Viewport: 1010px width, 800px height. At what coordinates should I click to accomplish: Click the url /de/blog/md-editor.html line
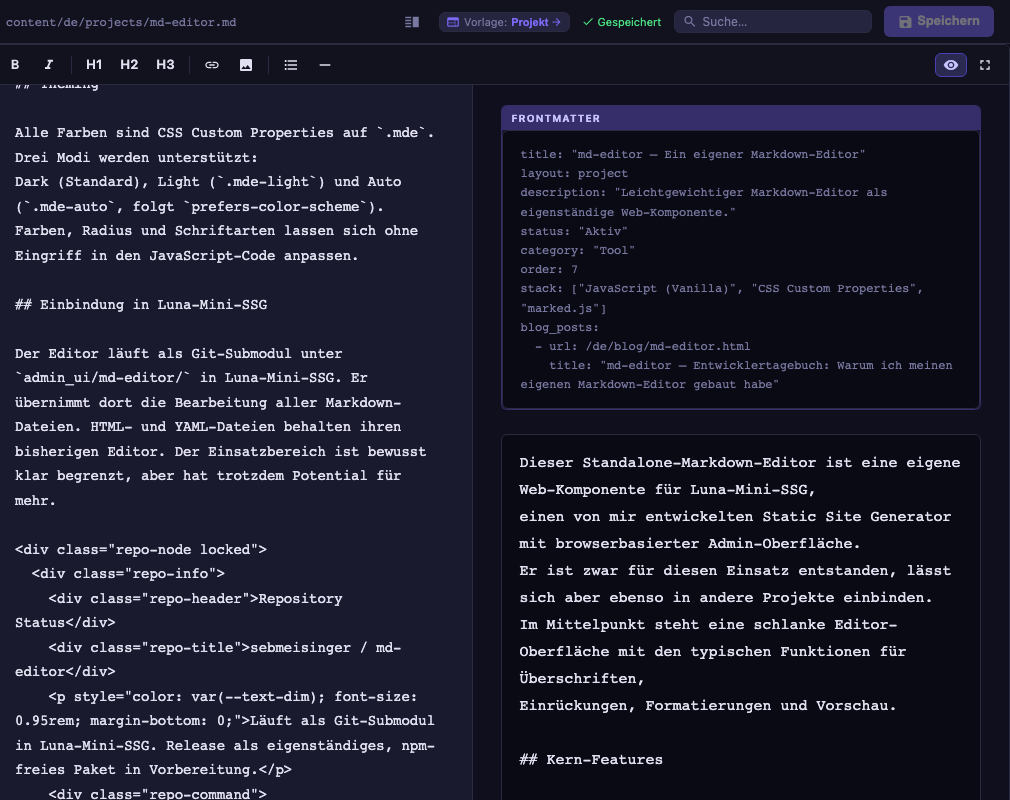(x=642, y=347)
